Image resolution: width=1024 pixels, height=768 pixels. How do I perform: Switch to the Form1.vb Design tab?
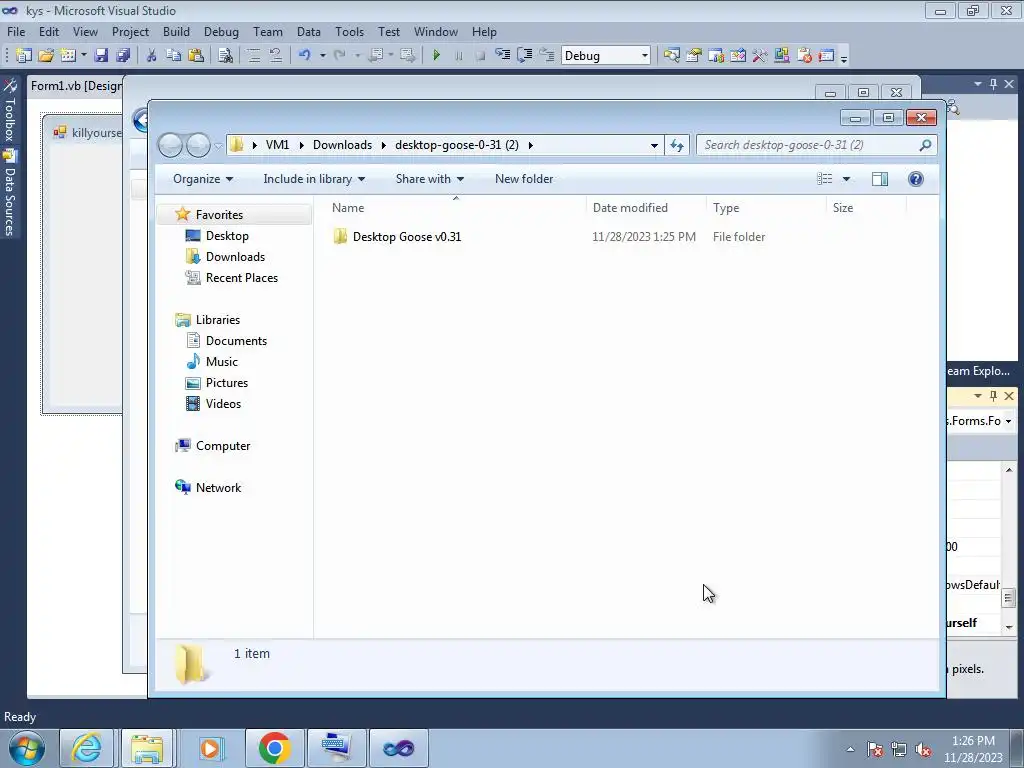[76, 86]
